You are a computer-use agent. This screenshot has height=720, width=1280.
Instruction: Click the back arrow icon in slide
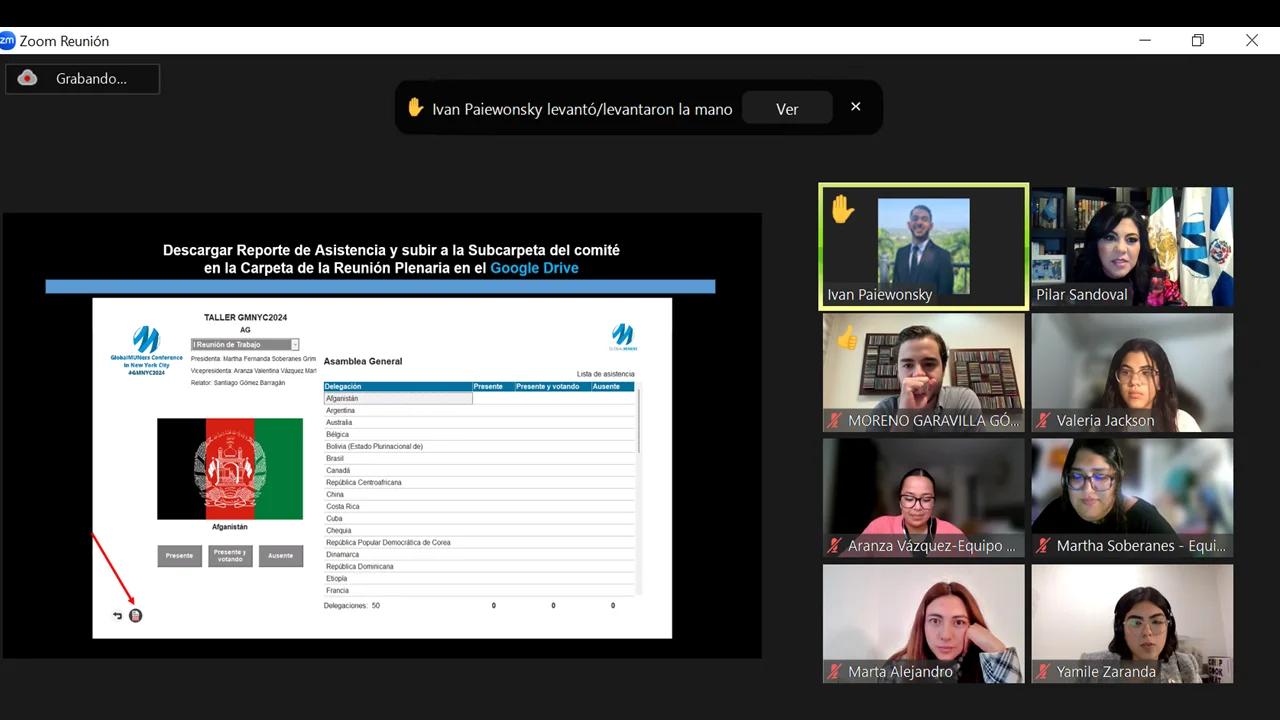pyautogui.click(x=117, y=615)
